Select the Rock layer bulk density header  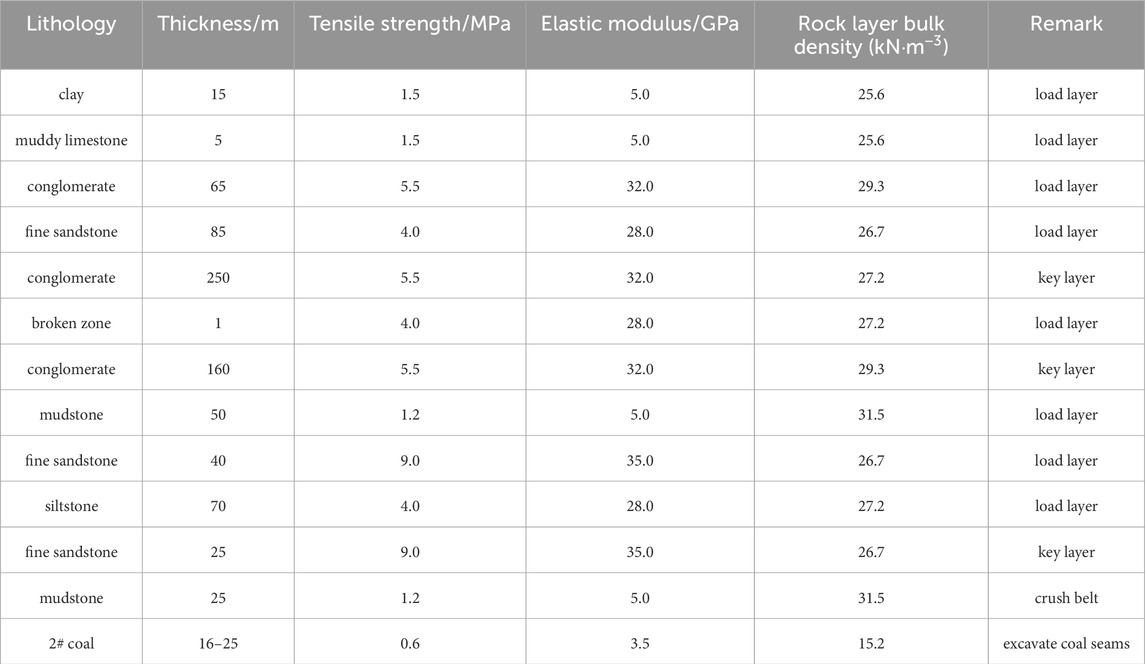click(871, 34)
